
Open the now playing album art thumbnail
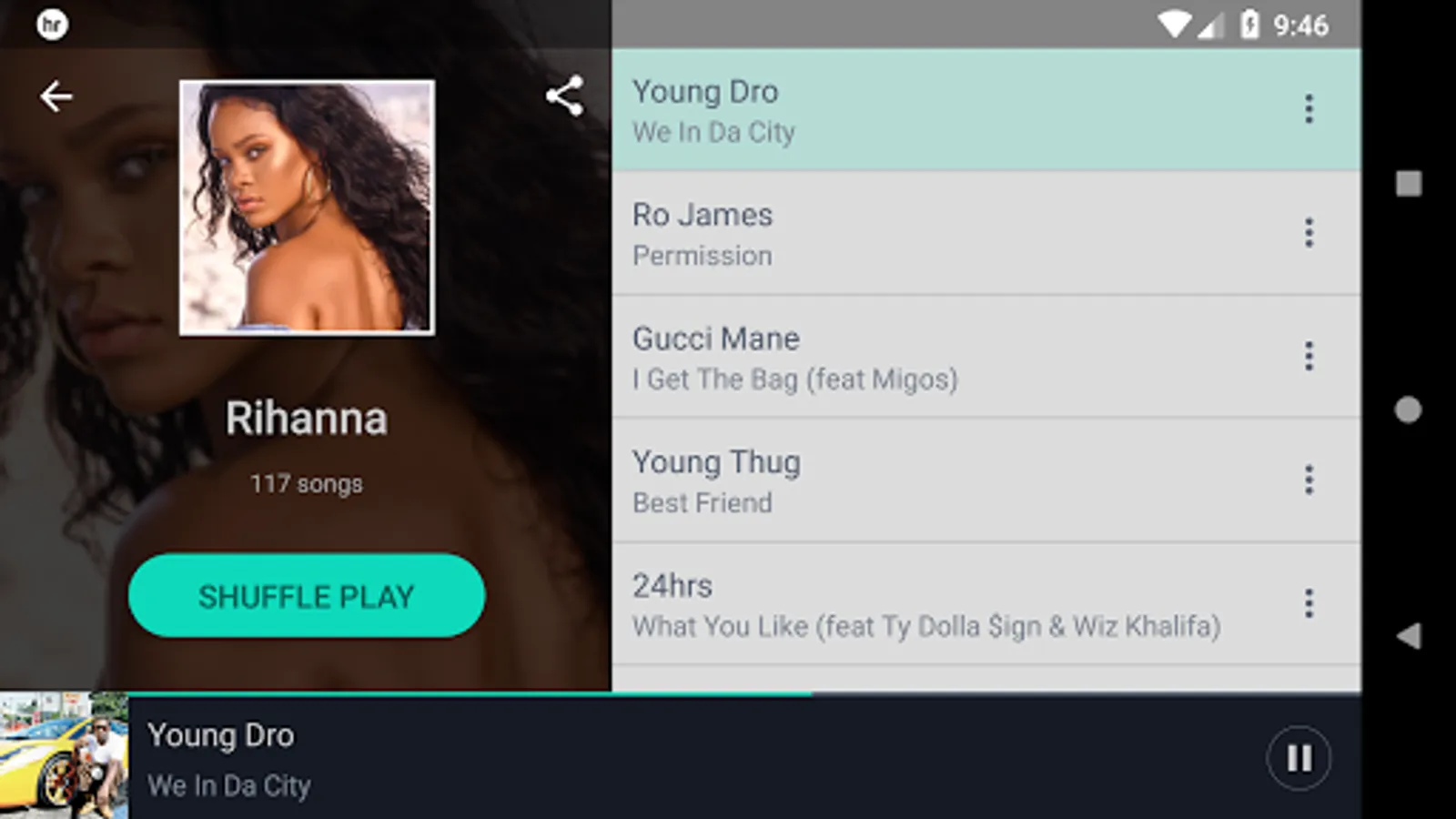[x=64, y=755]
